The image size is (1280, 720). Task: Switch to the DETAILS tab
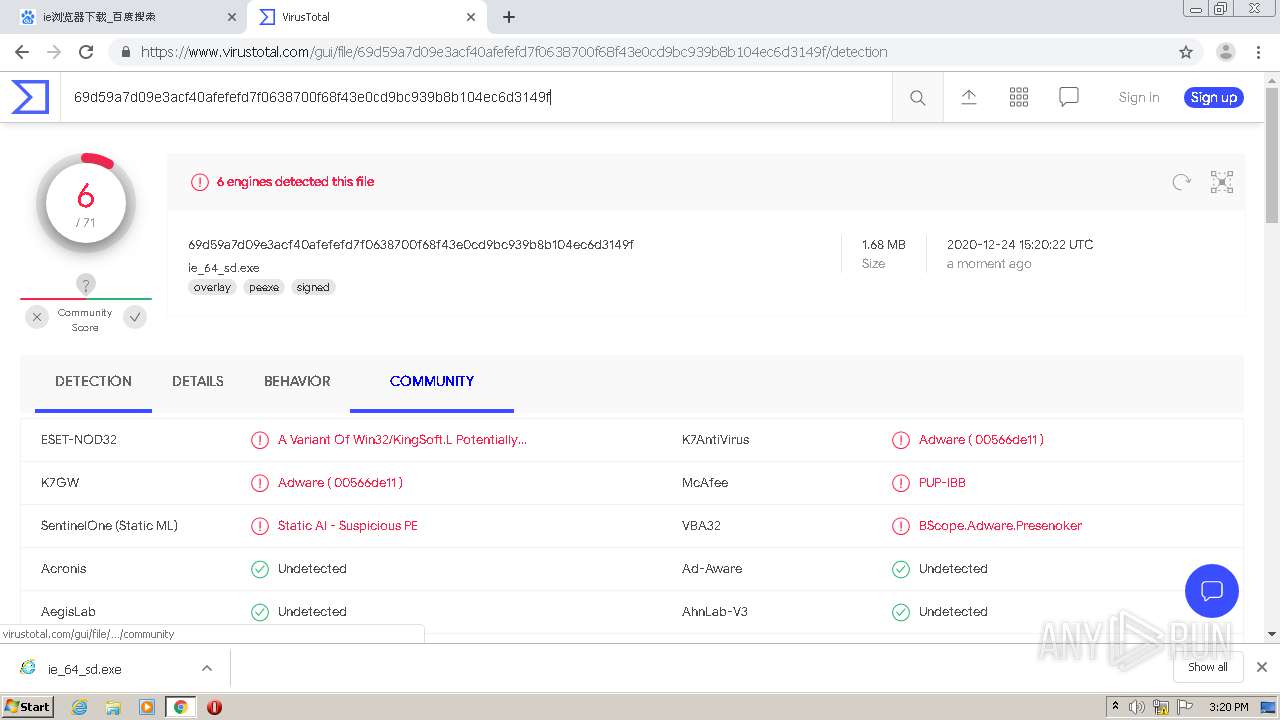point(198,381)
